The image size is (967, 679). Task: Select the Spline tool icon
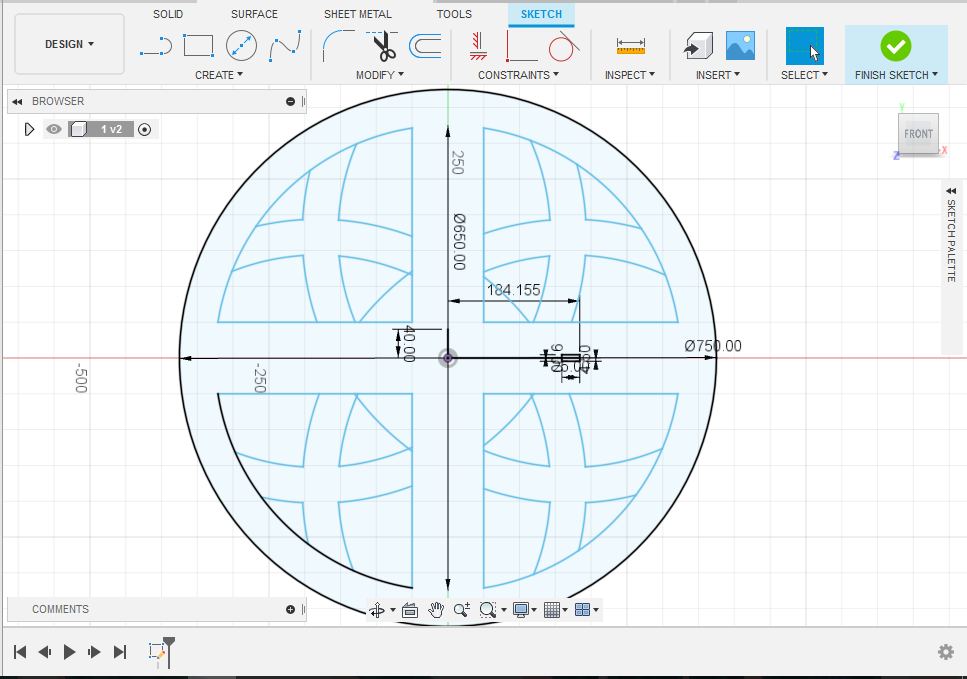point(285,46)
